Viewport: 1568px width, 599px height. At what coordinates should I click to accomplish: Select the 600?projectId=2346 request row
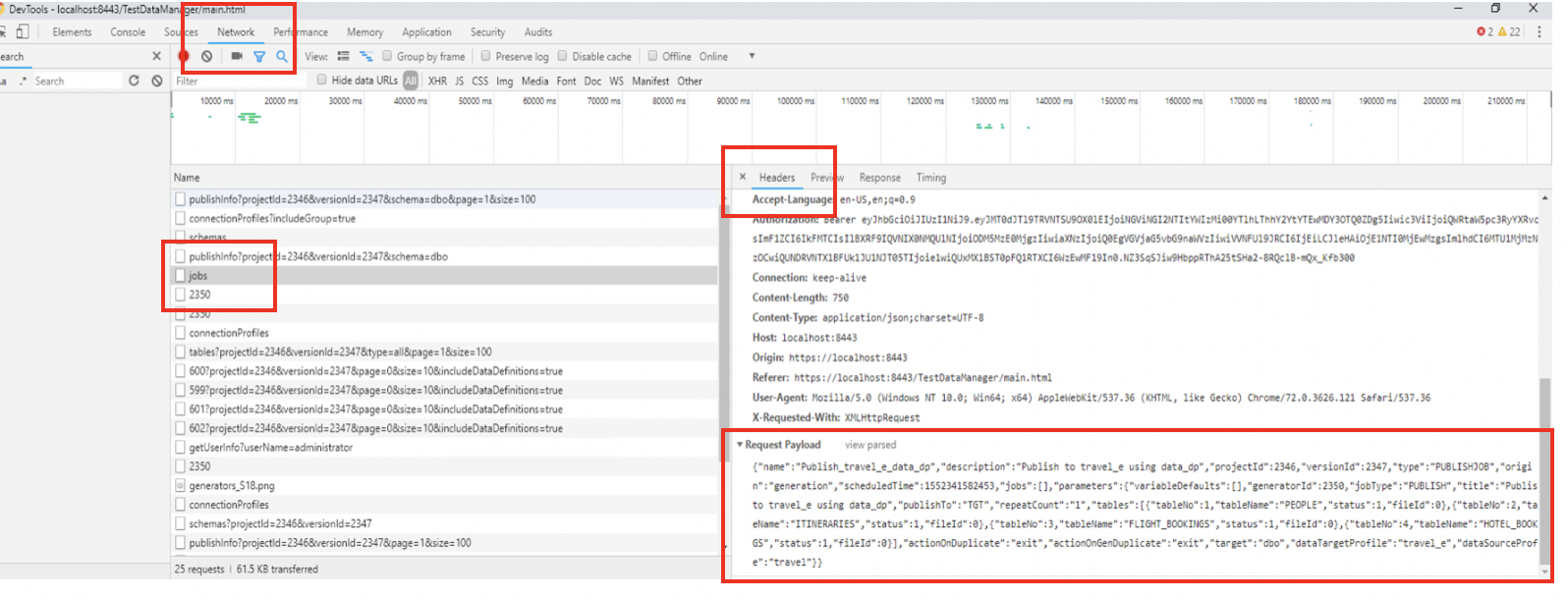tap(444, 371)
